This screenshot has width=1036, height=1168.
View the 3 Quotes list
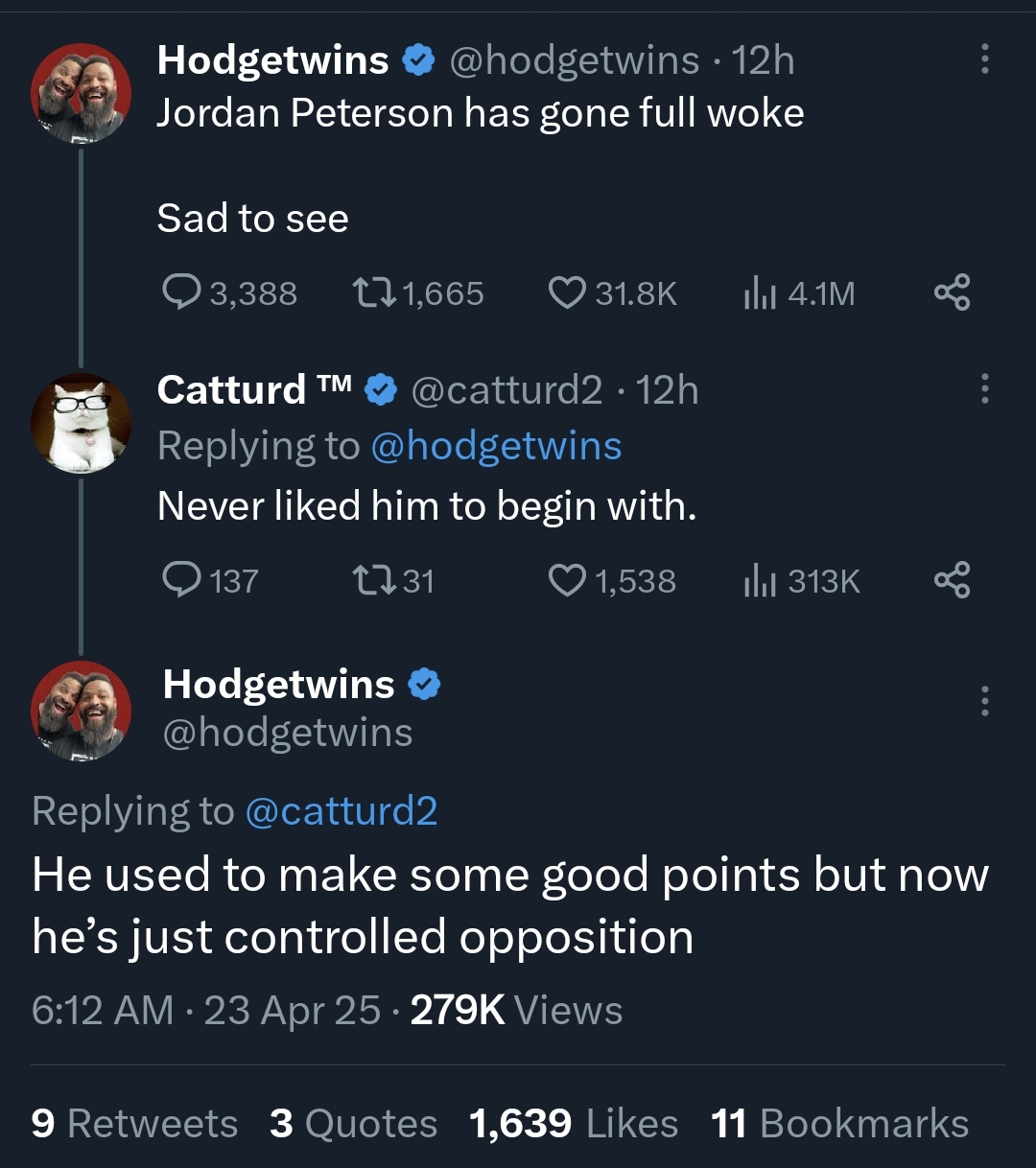(x=353, y=1123)
